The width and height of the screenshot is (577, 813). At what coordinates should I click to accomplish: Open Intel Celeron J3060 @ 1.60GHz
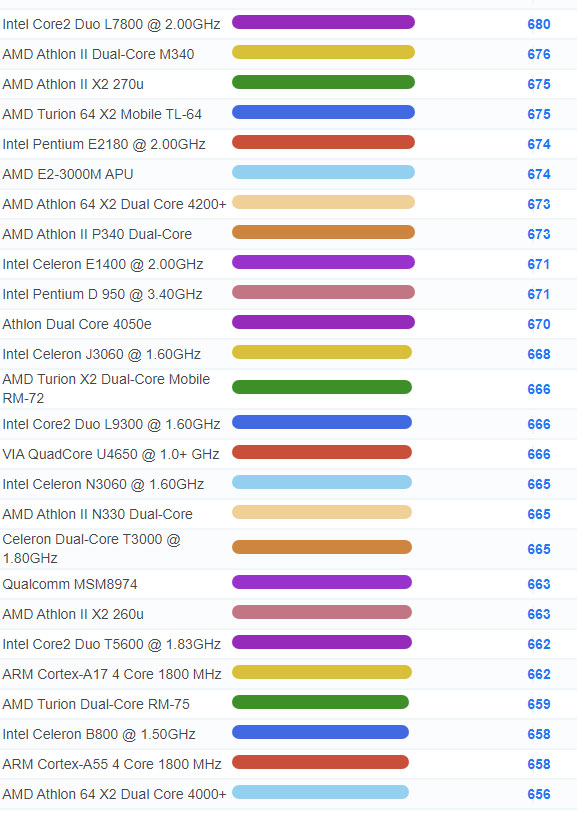pyautogui.click(x=102, y=355)
